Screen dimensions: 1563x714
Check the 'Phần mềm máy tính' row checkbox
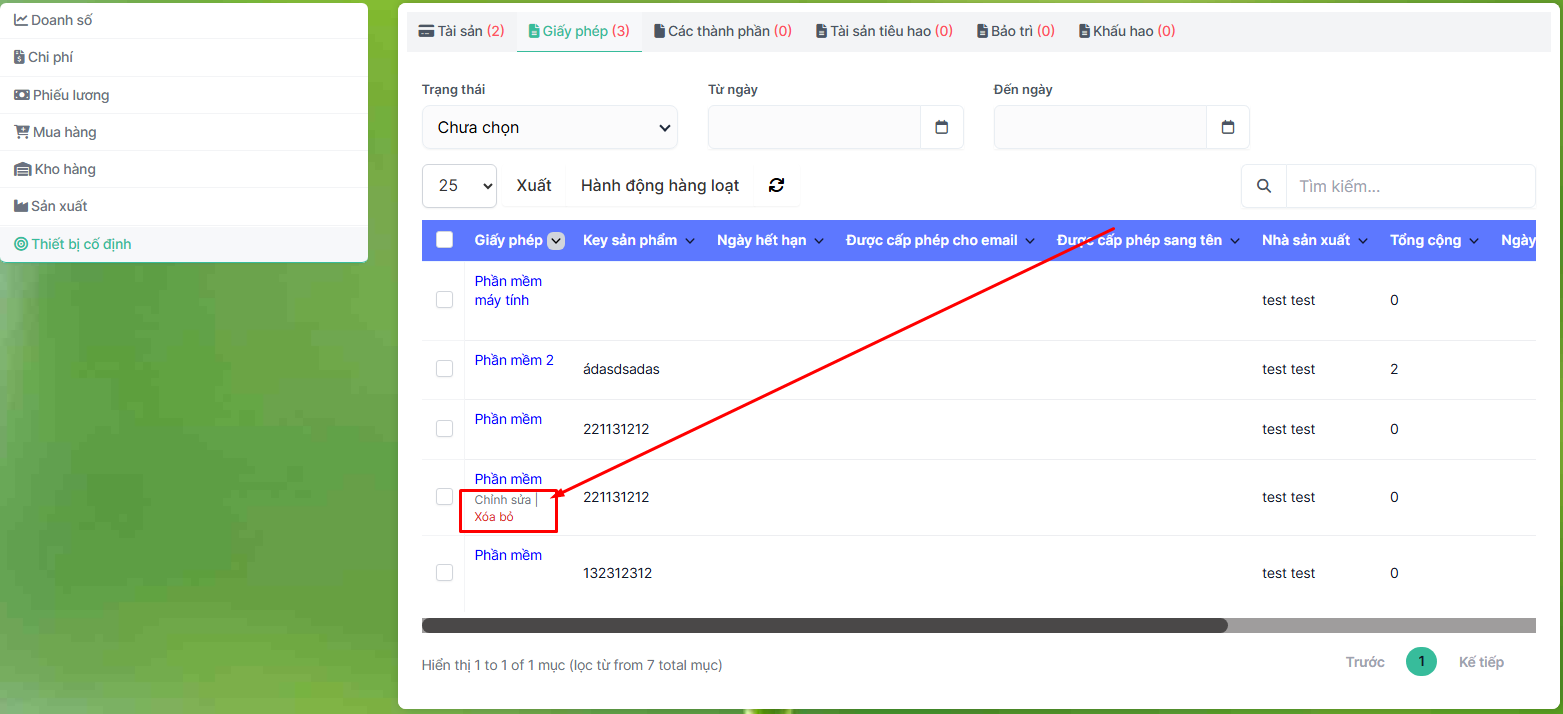445,300
